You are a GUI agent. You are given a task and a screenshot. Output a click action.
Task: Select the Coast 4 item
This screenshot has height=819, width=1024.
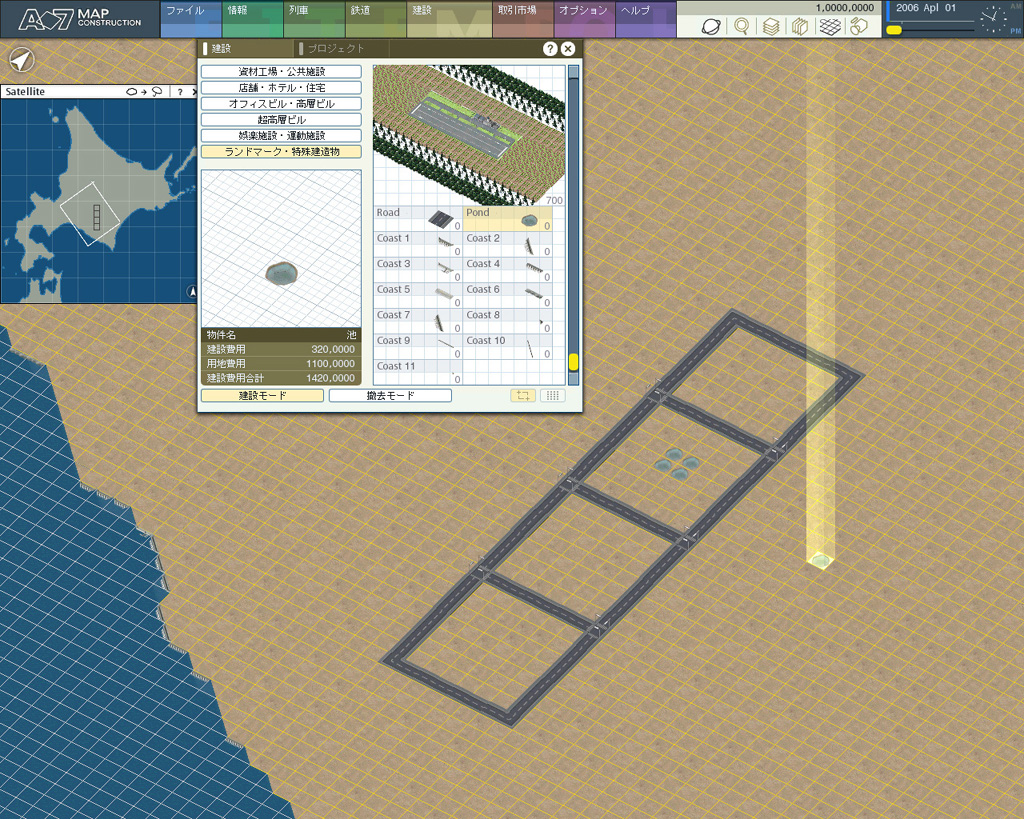(507, 270)
